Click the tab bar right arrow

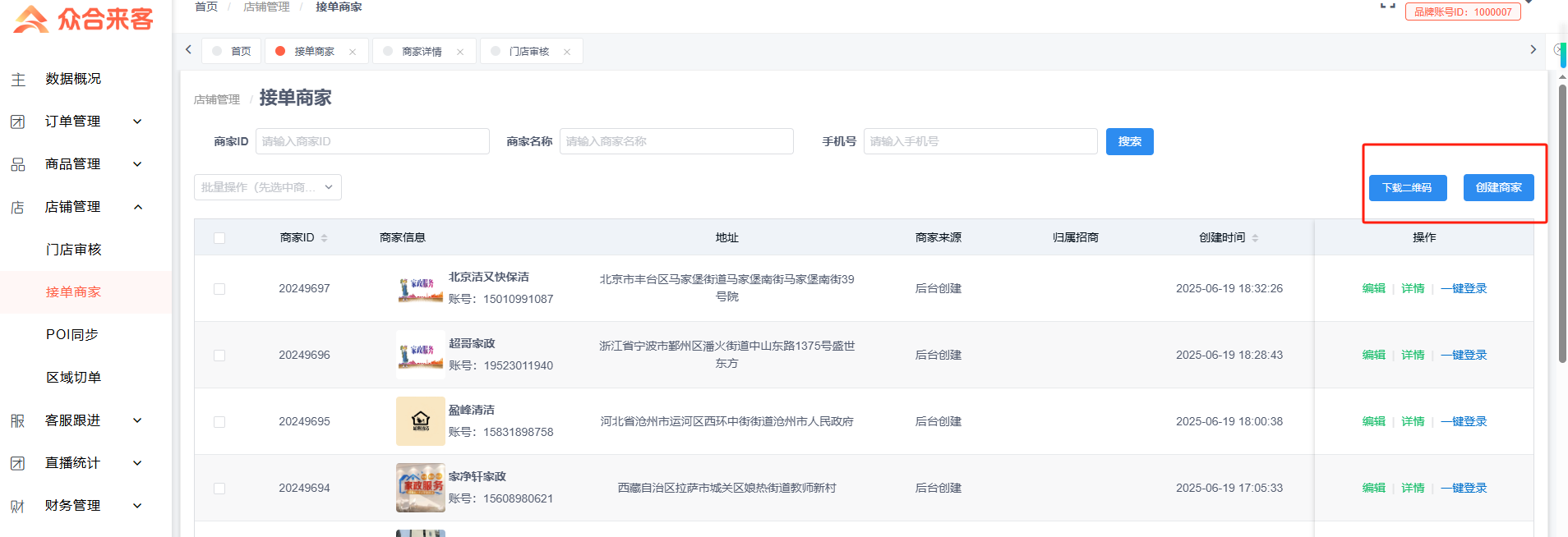[1533, 50]
